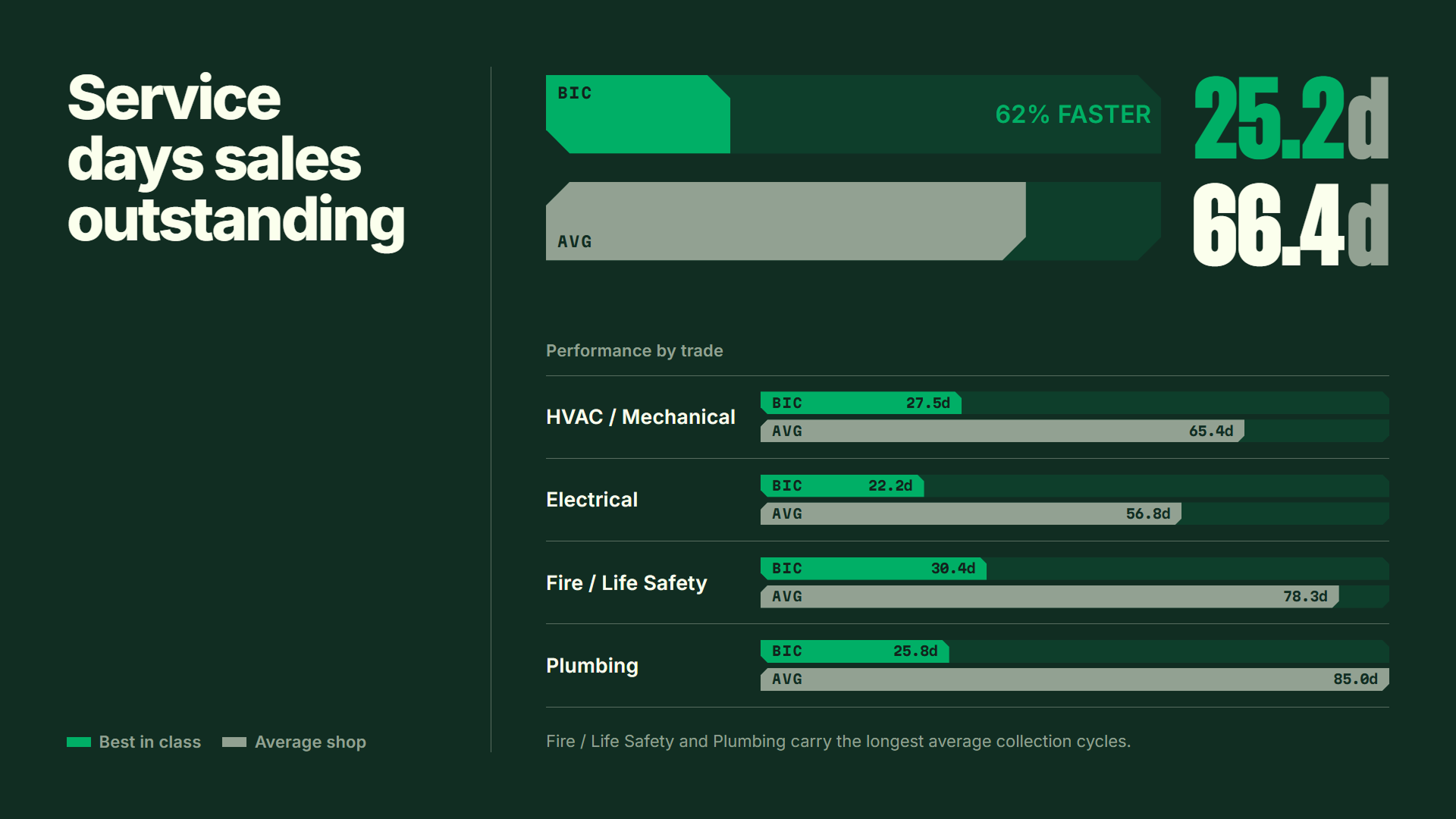Select the Plumbing row label
The image size is (1456, 819).
[592, 665]
